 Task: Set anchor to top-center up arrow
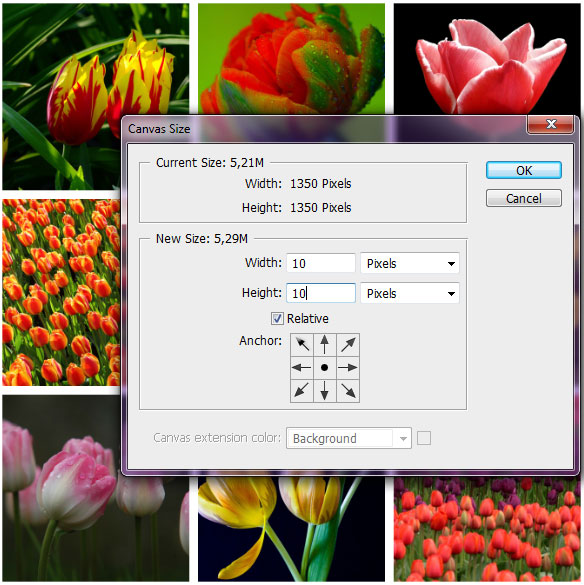(325, 345)
